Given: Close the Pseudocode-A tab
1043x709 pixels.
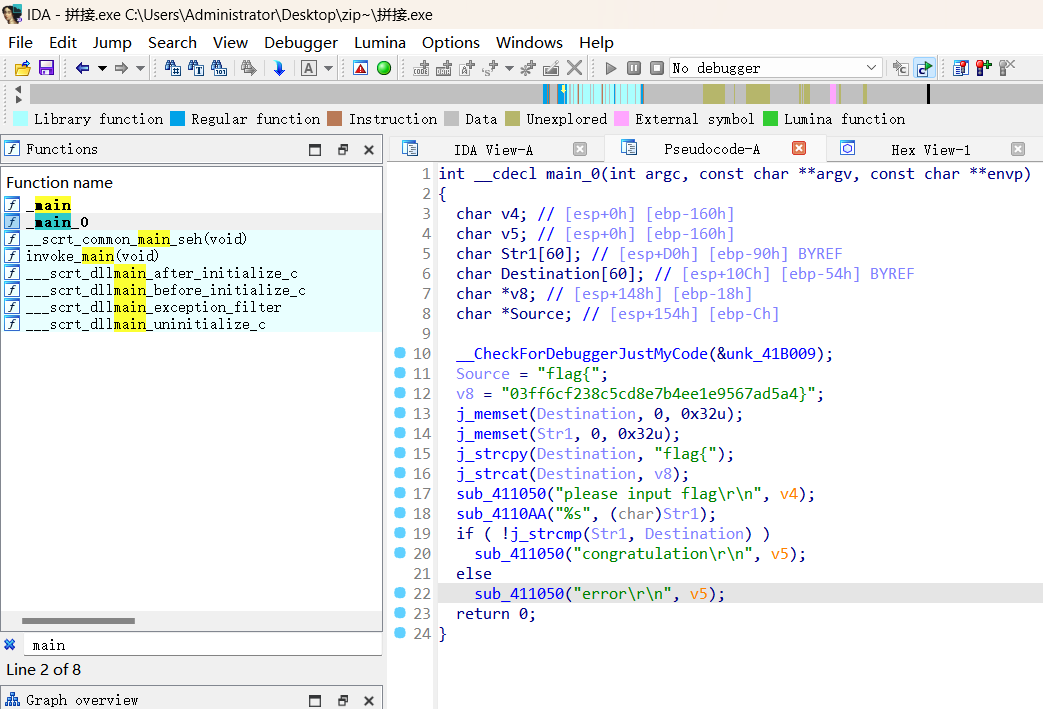Looking at the screenshot, I should (799, 148).
